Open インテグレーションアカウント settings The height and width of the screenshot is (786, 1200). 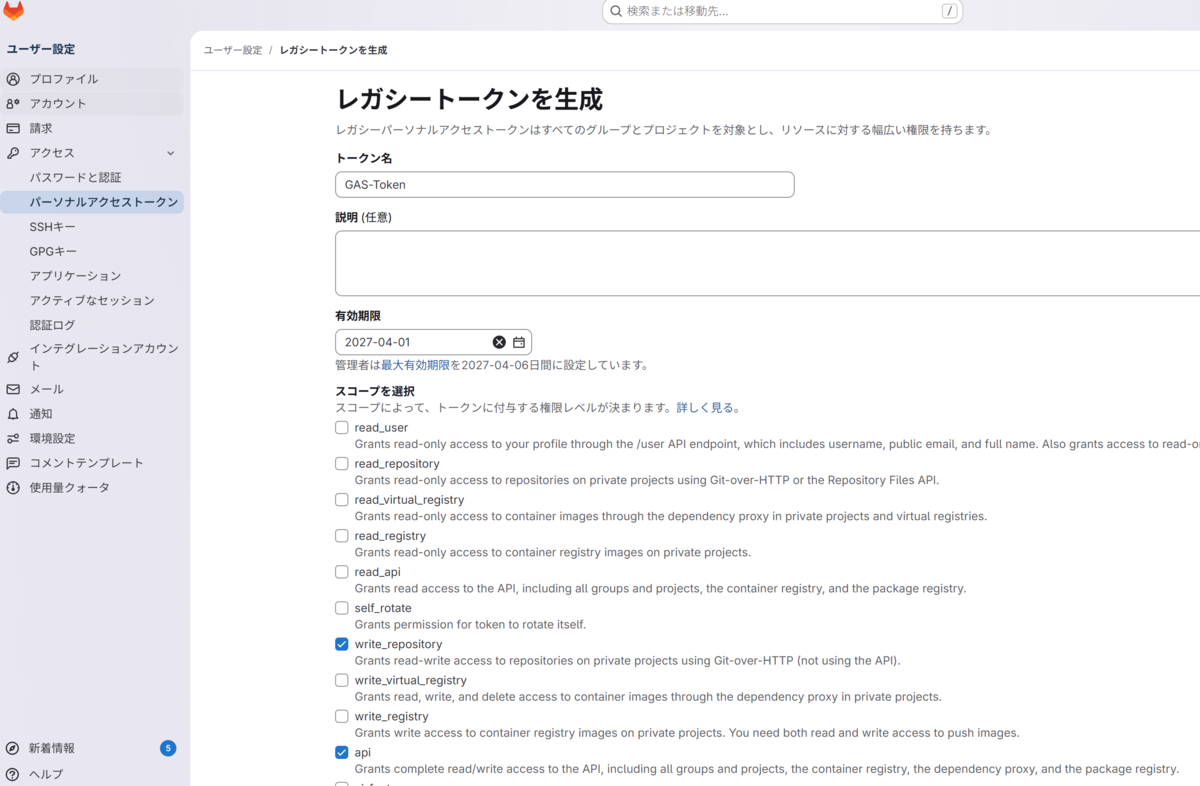click(92, 357)
